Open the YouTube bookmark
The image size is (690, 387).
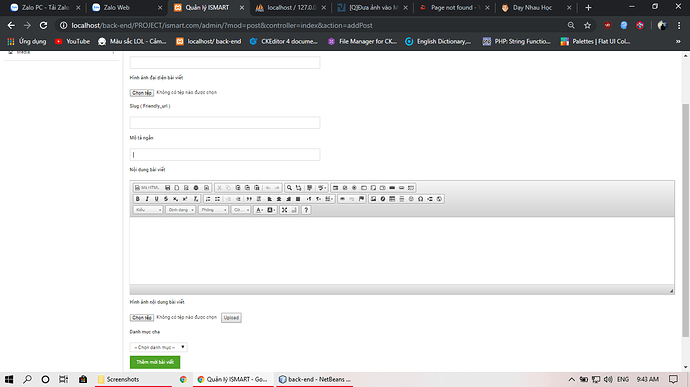tap(73, 41)
